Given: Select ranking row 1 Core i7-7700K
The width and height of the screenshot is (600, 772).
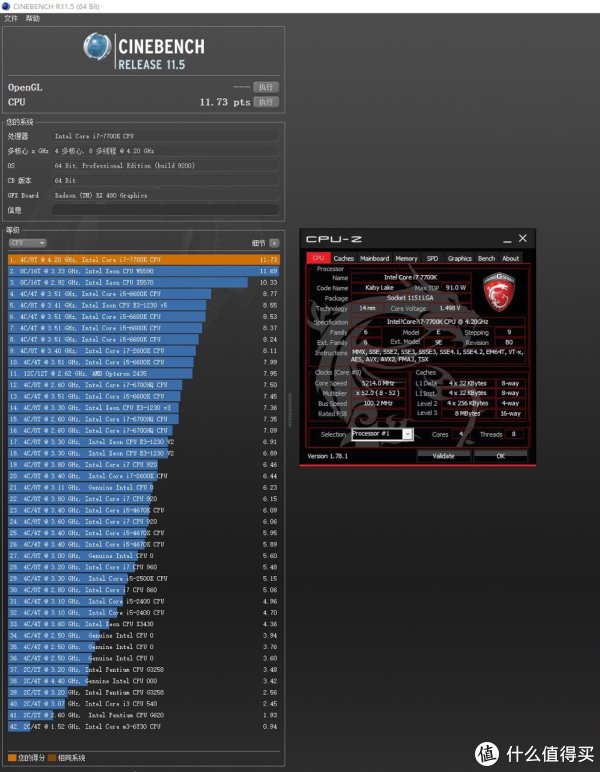Looking at the screenshot, I should [x=144, y=259].
